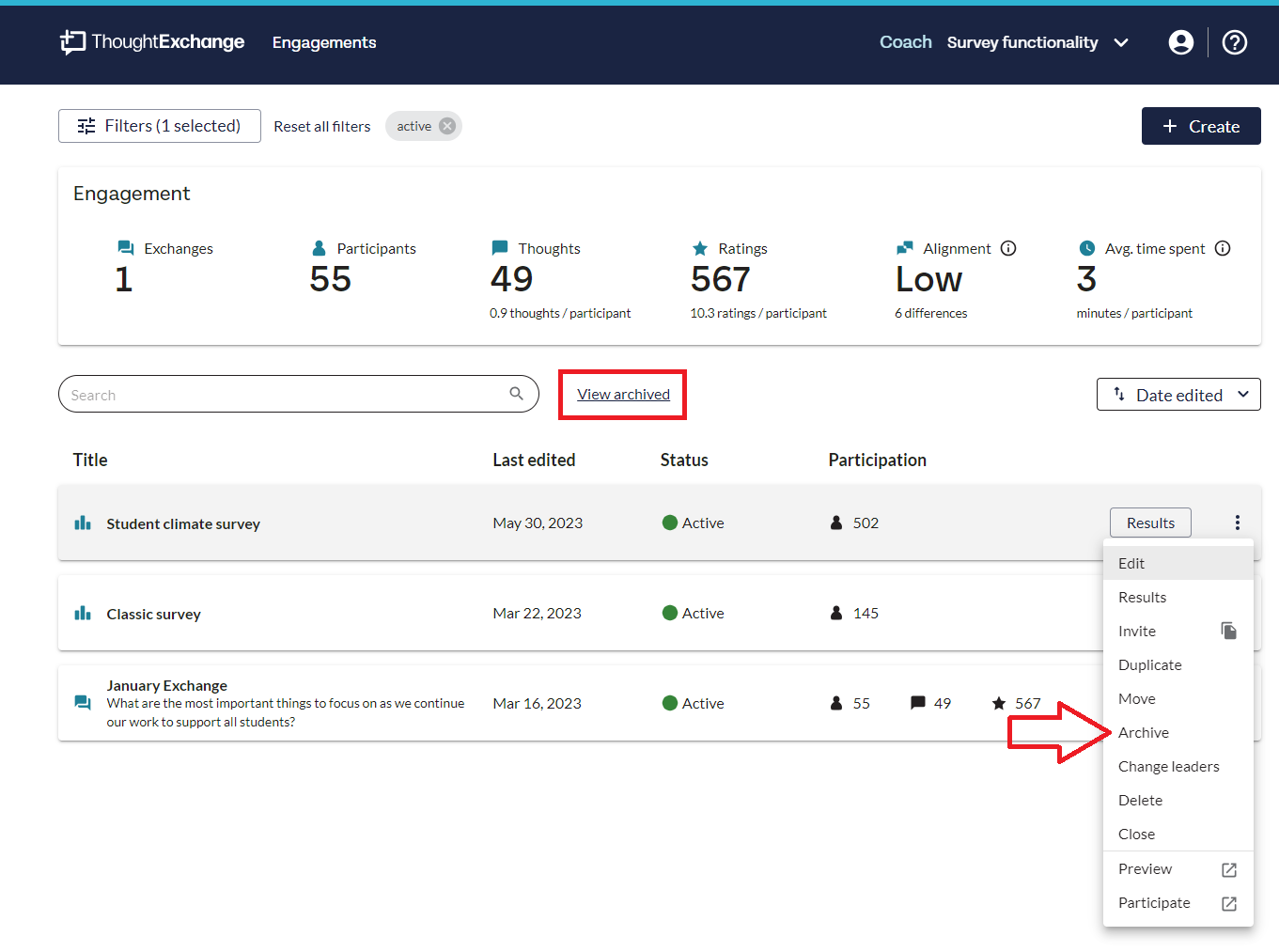
Task: Click the Participants stat icon
Action: (x=319, y=248)
